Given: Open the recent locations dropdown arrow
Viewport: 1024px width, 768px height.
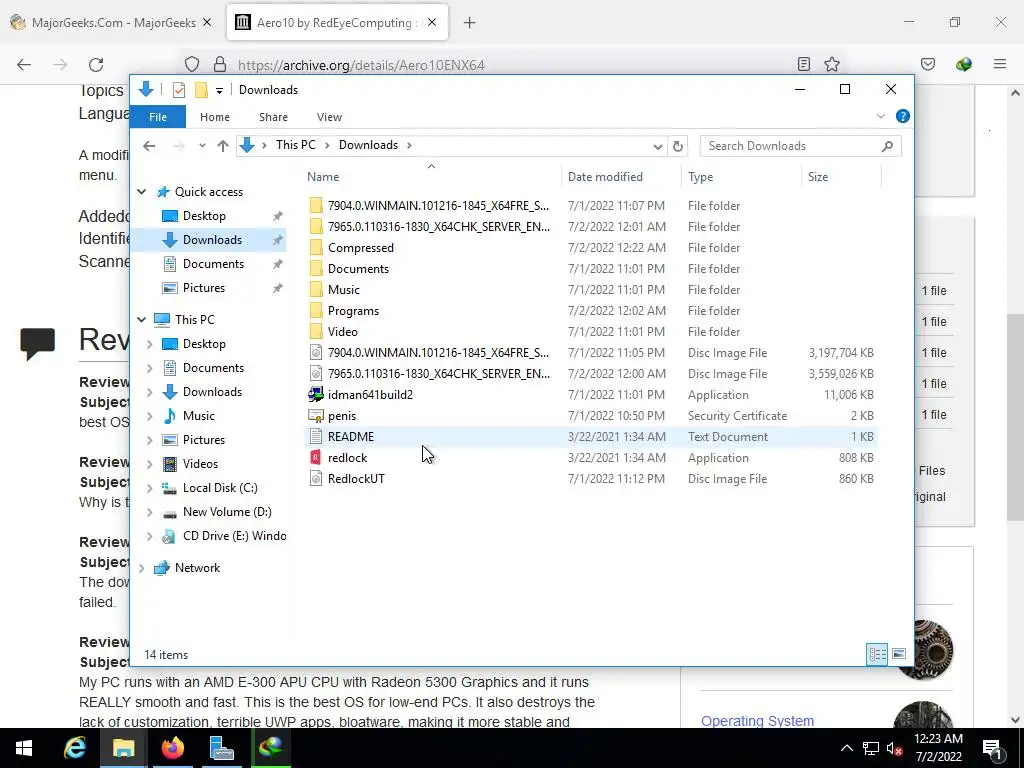Looking at the screenshot, I should pyautogui.click(x=202, y=146).
